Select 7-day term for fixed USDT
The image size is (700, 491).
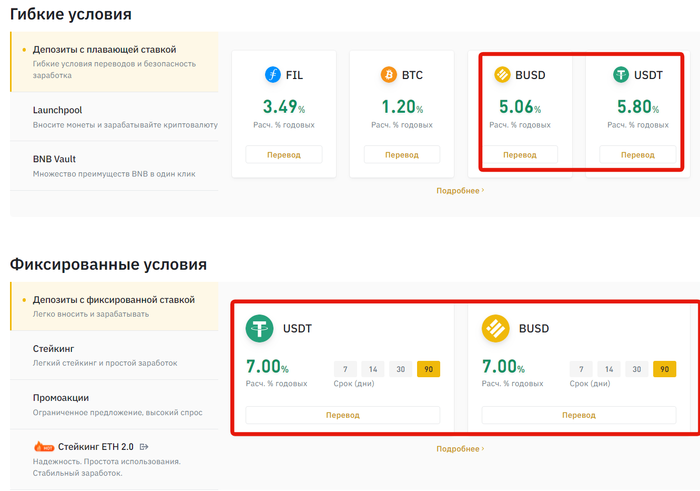[x=345, y=369]
